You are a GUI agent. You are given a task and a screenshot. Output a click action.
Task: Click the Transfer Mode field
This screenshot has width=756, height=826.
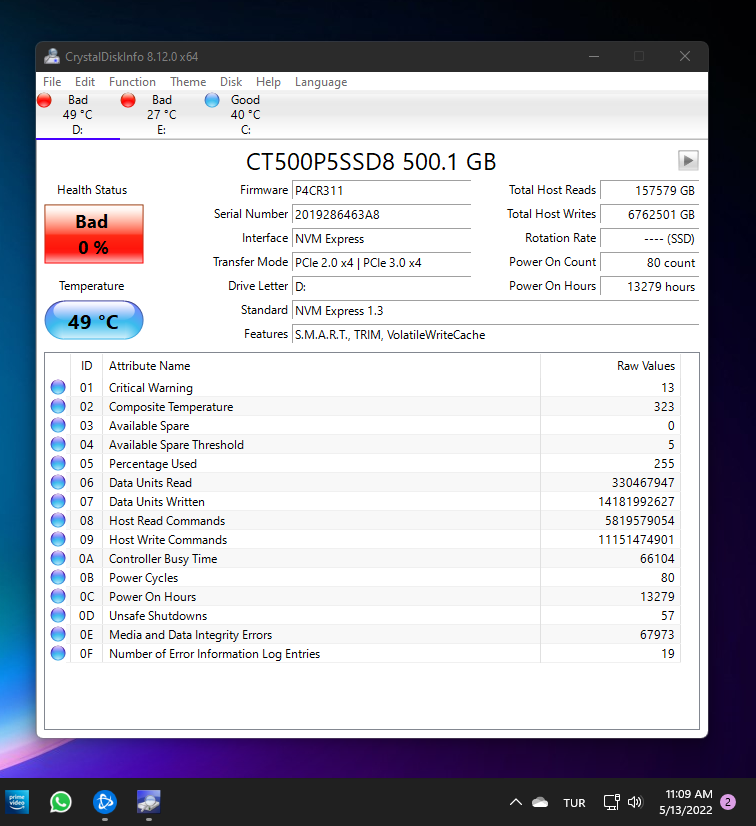381,262
